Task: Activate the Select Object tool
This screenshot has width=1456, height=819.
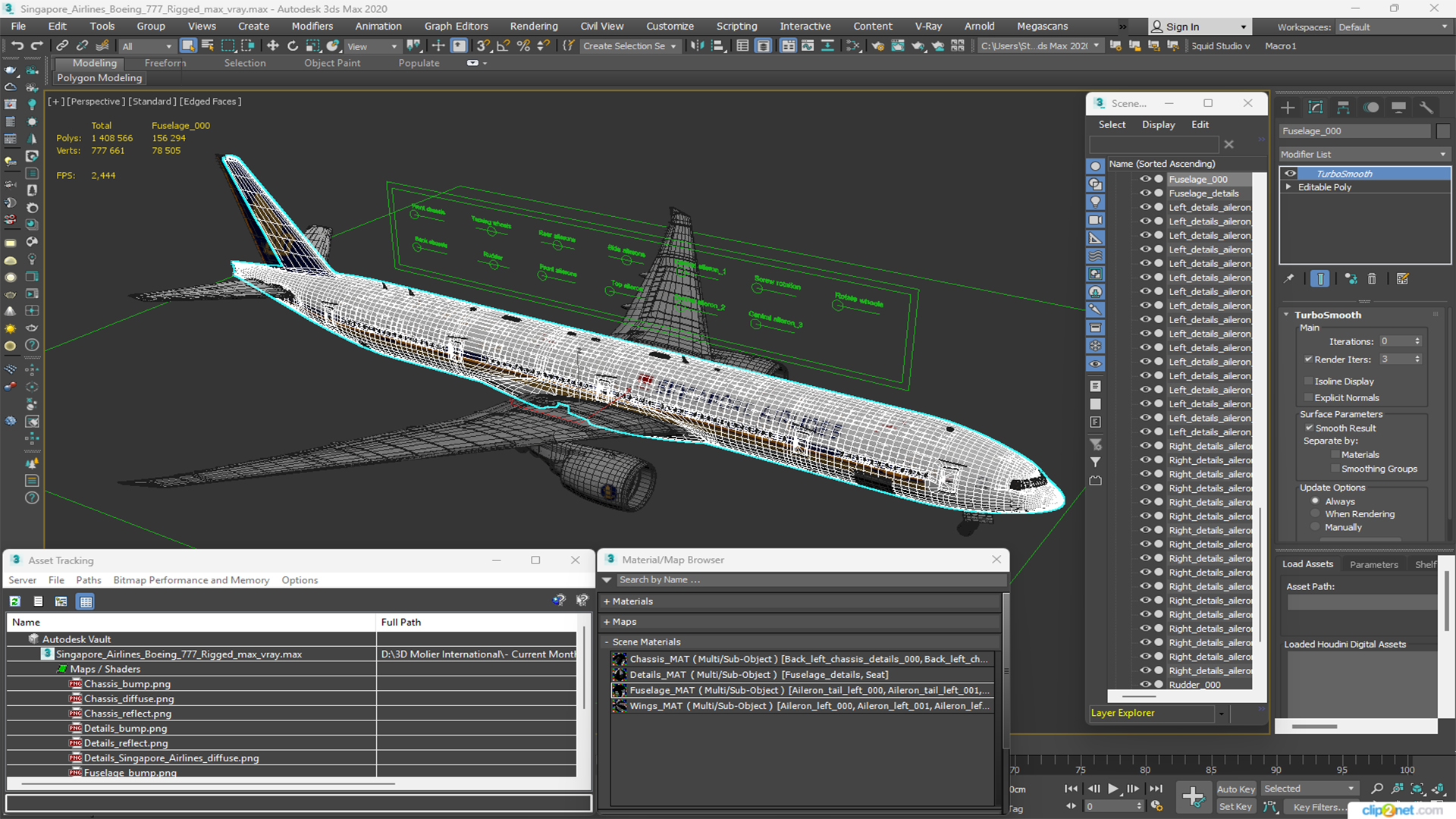Action: [188, 45]
